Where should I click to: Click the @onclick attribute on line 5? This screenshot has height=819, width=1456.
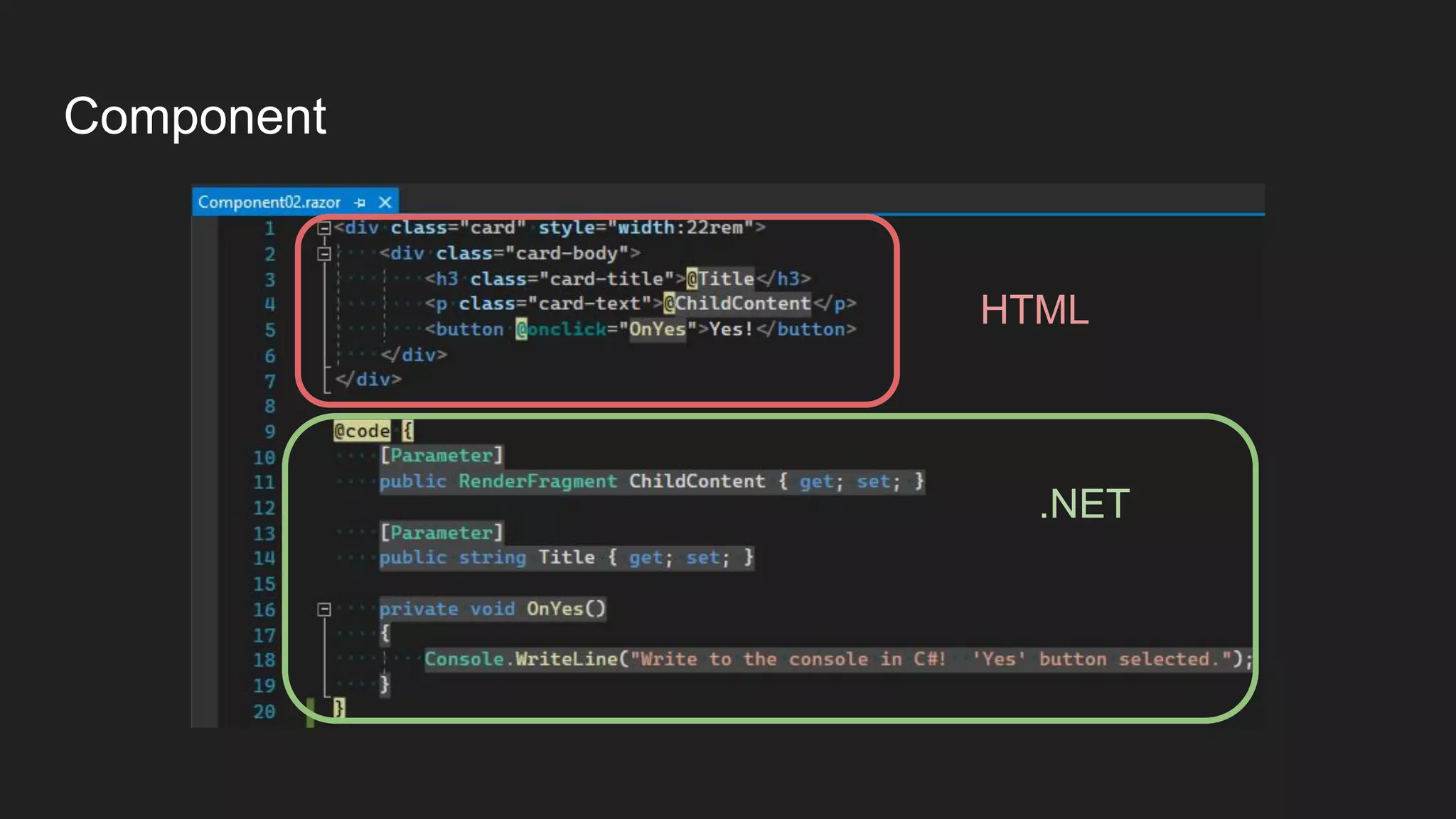562,329
